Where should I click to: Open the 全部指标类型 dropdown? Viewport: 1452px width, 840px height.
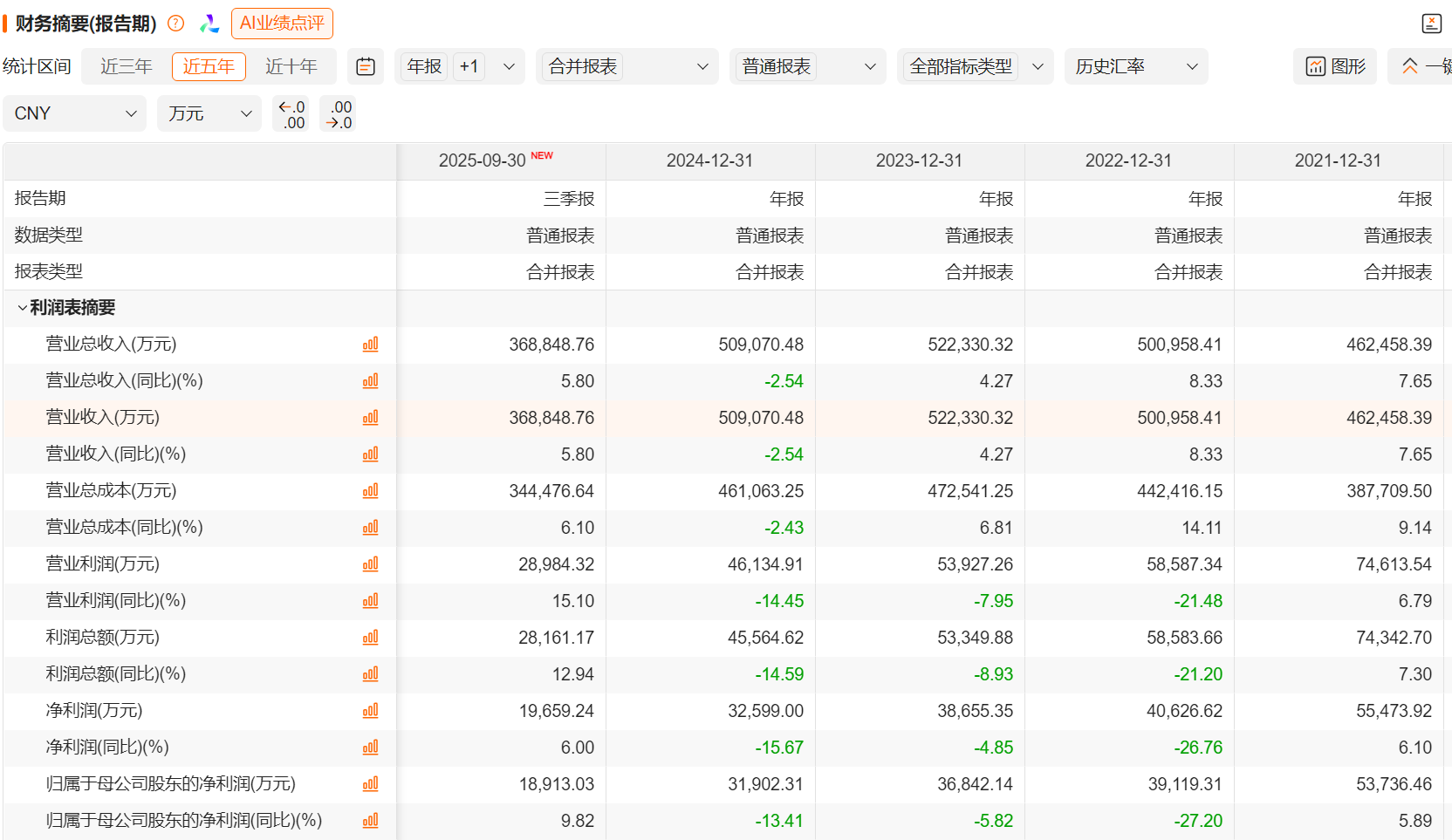point(975,66)
